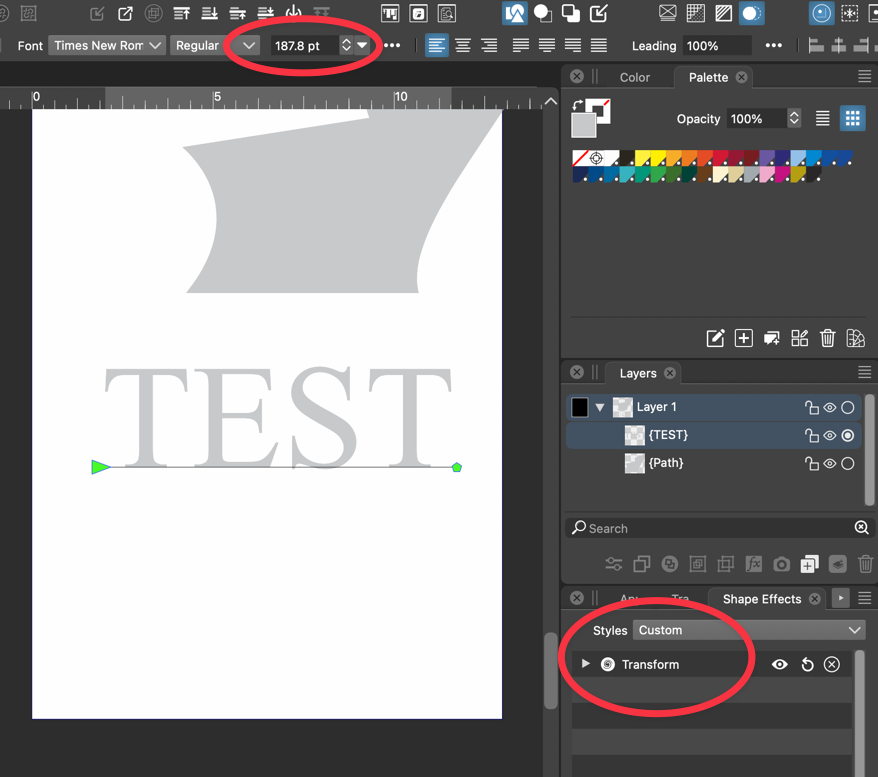Click the fx effects icon in Layers panel
Screen dimensions: 878x777
pos(753,564)
